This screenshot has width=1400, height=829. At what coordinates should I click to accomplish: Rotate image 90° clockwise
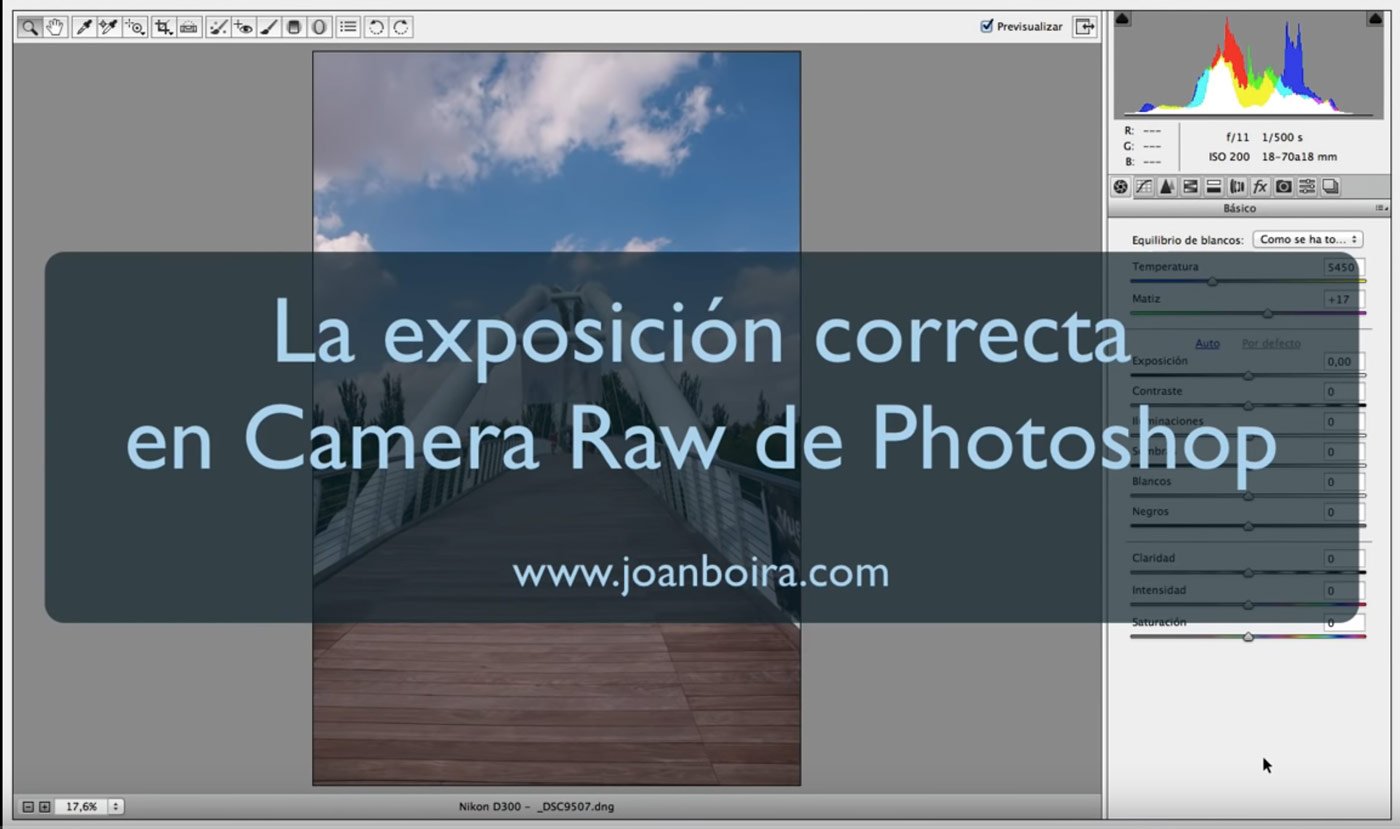coord(401,27)
